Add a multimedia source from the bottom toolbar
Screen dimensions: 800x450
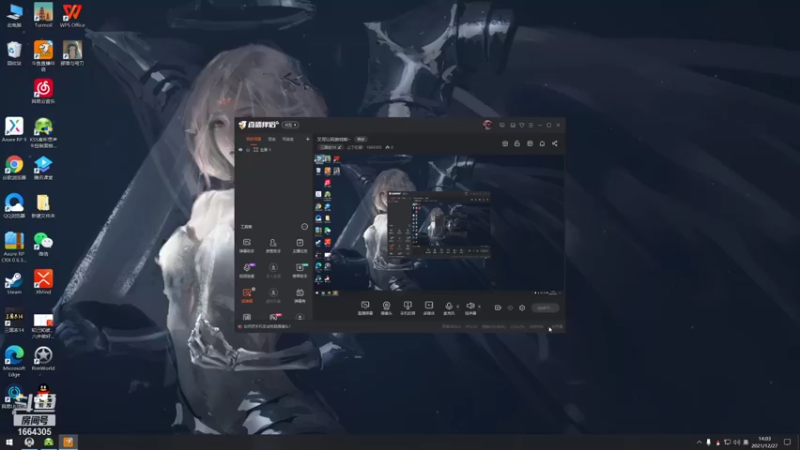(x=429, y=308)
